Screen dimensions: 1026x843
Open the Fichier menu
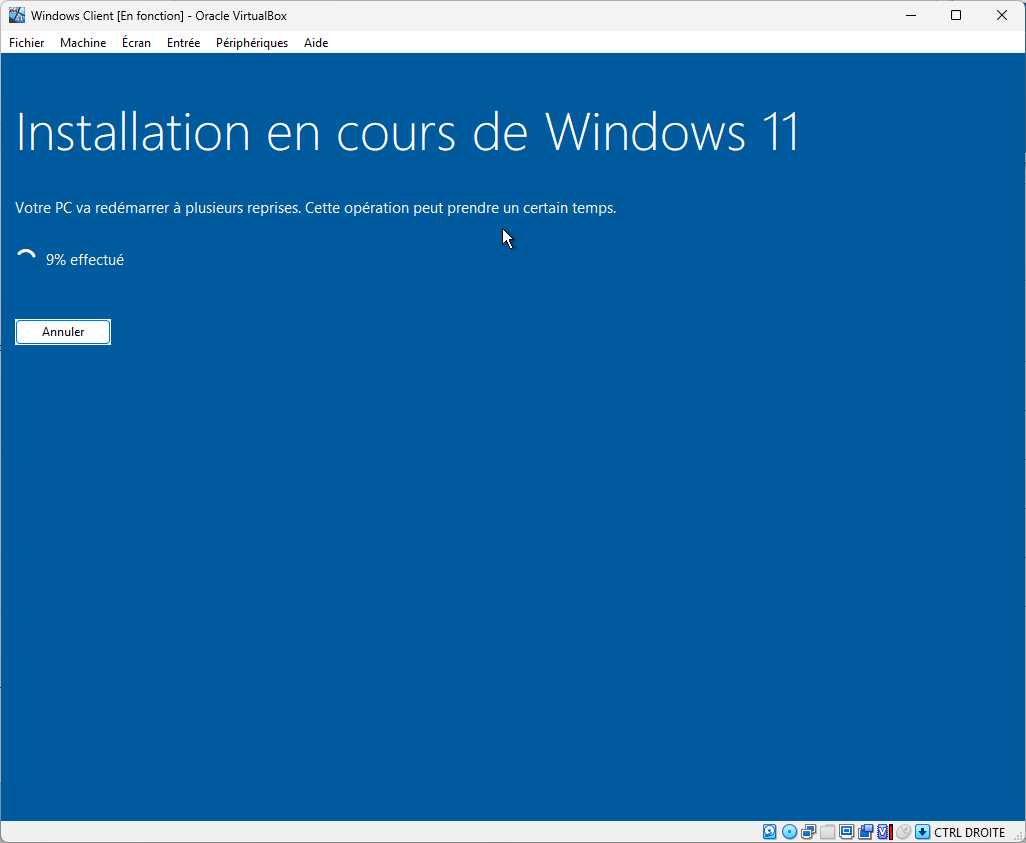pyautogui.click(x=27, y=43)
